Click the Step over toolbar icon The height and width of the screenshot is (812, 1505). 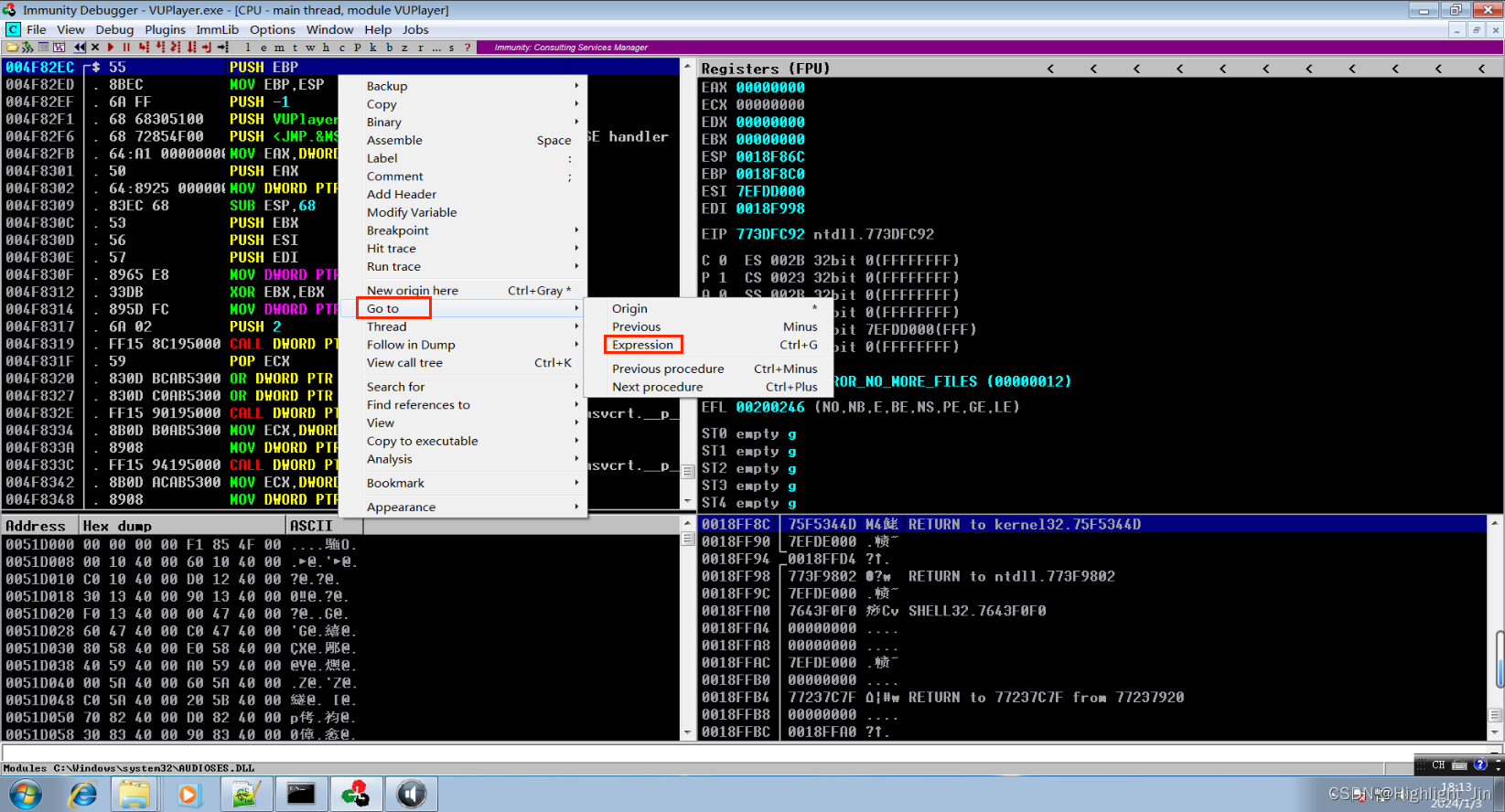point(160,47)
